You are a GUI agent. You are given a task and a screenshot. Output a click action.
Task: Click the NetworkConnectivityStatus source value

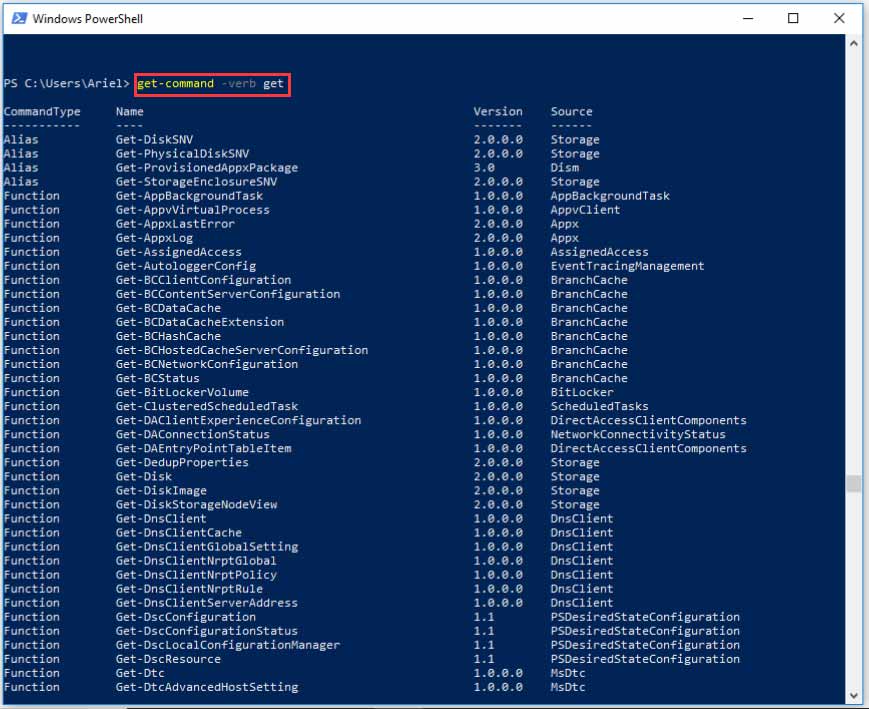638,435
